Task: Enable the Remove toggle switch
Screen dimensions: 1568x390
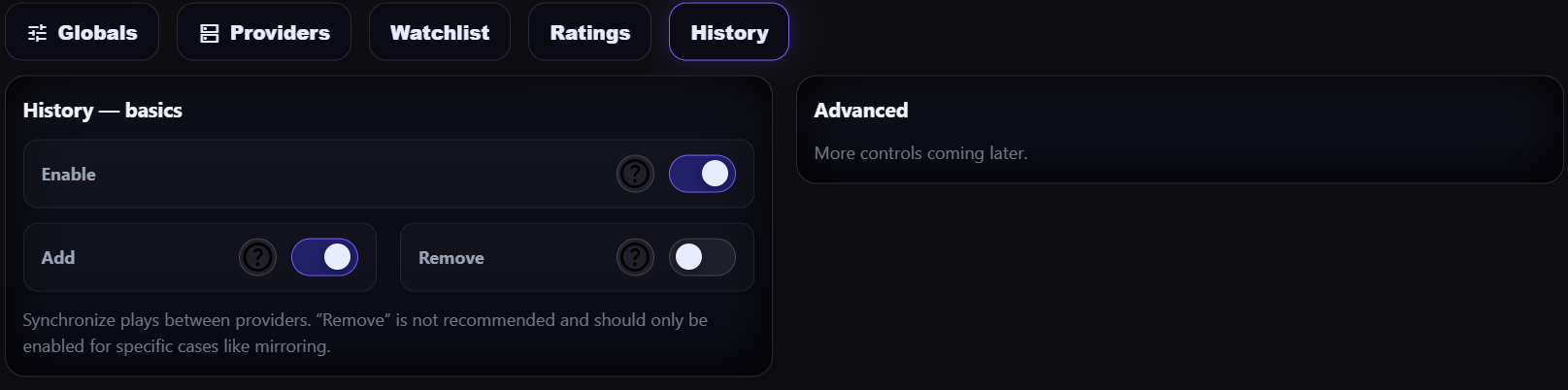Action: point(702,258)
